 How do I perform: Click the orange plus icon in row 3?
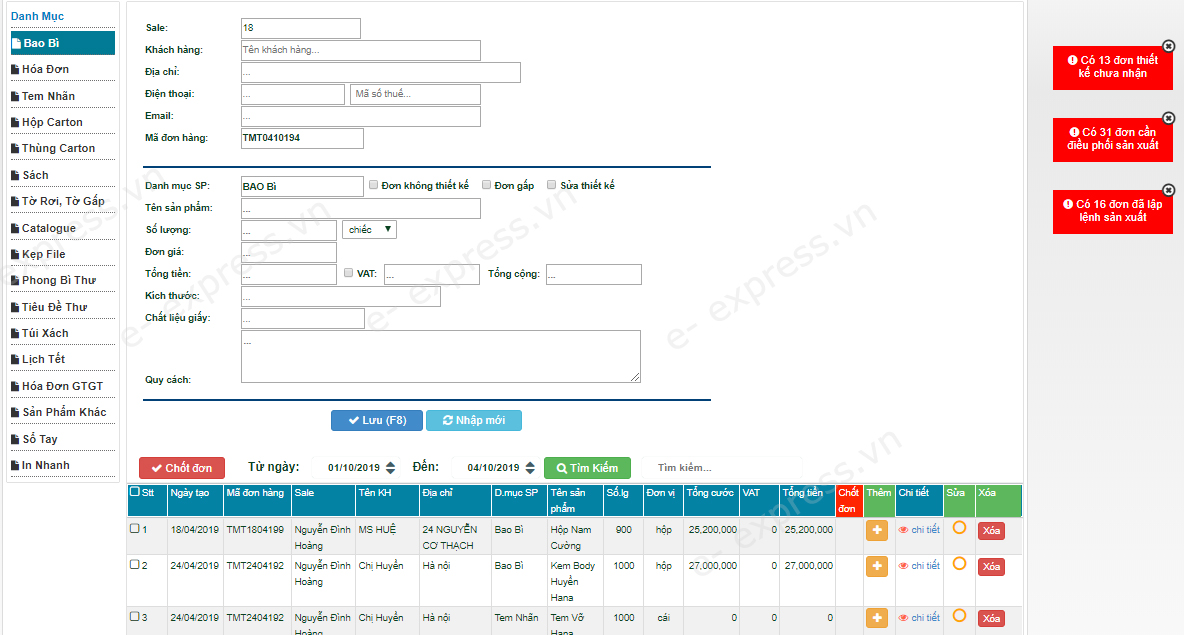click(877, 619)
